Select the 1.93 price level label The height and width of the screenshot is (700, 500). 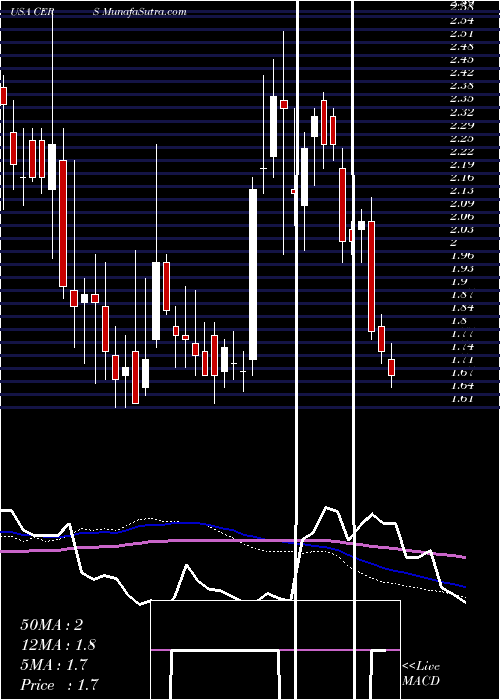tap(462, 269)
